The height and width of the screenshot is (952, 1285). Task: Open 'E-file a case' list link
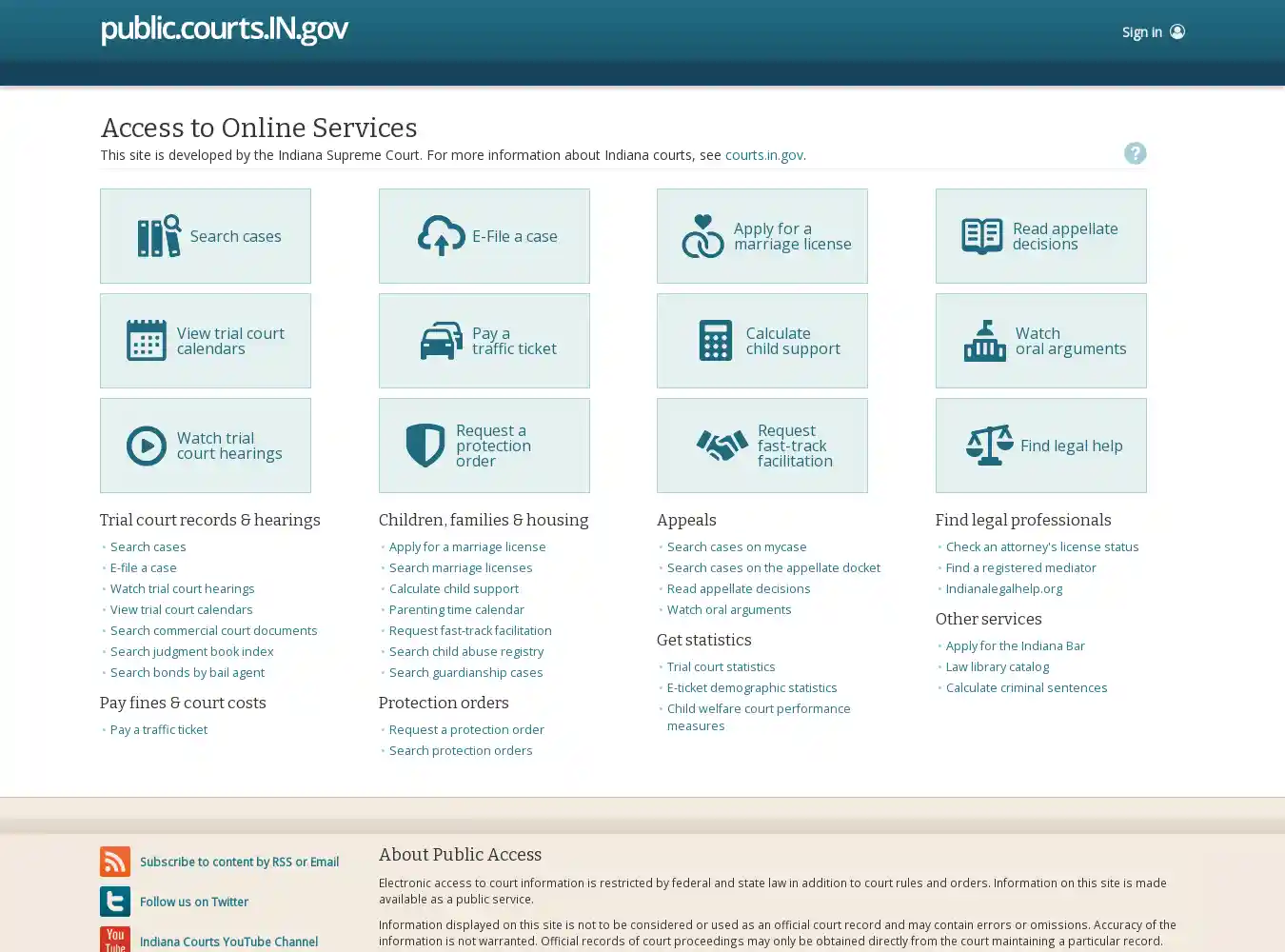pos(143,567)
